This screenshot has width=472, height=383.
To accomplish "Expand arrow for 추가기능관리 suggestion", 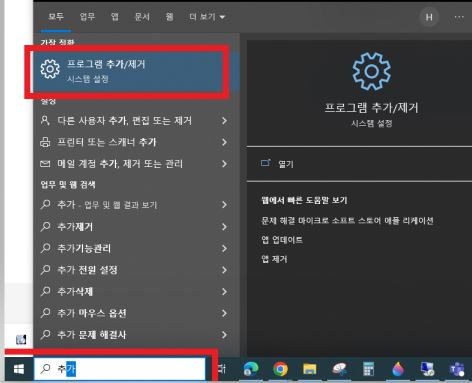I will (x=225, y=248).
